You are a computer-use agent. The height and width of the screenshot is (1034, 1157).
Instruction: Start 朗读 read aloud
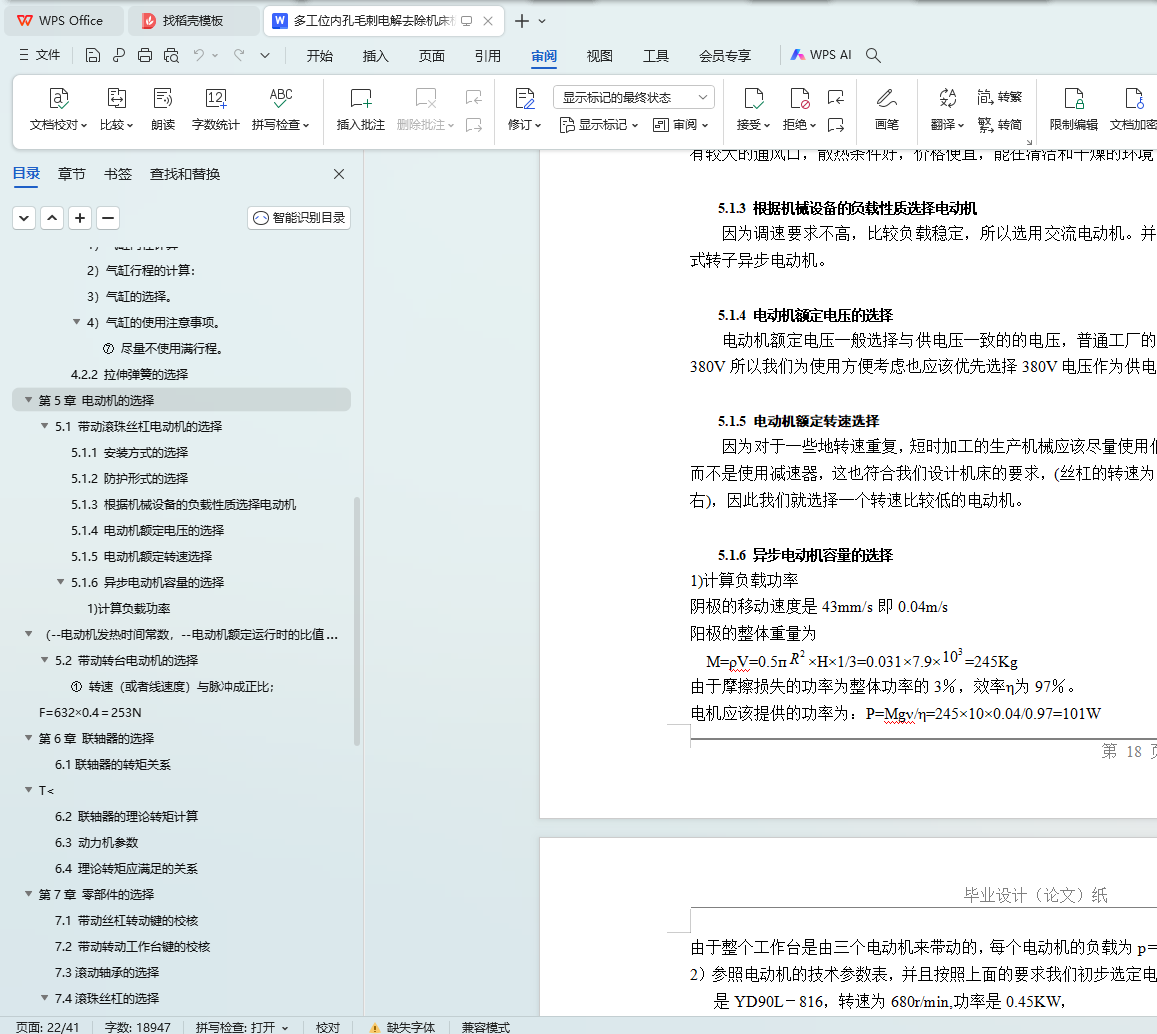click(x=162, y=108)
